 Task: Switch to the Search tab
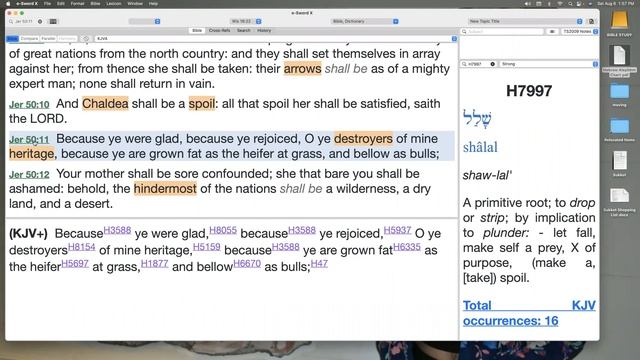click(x=244, y=31)
